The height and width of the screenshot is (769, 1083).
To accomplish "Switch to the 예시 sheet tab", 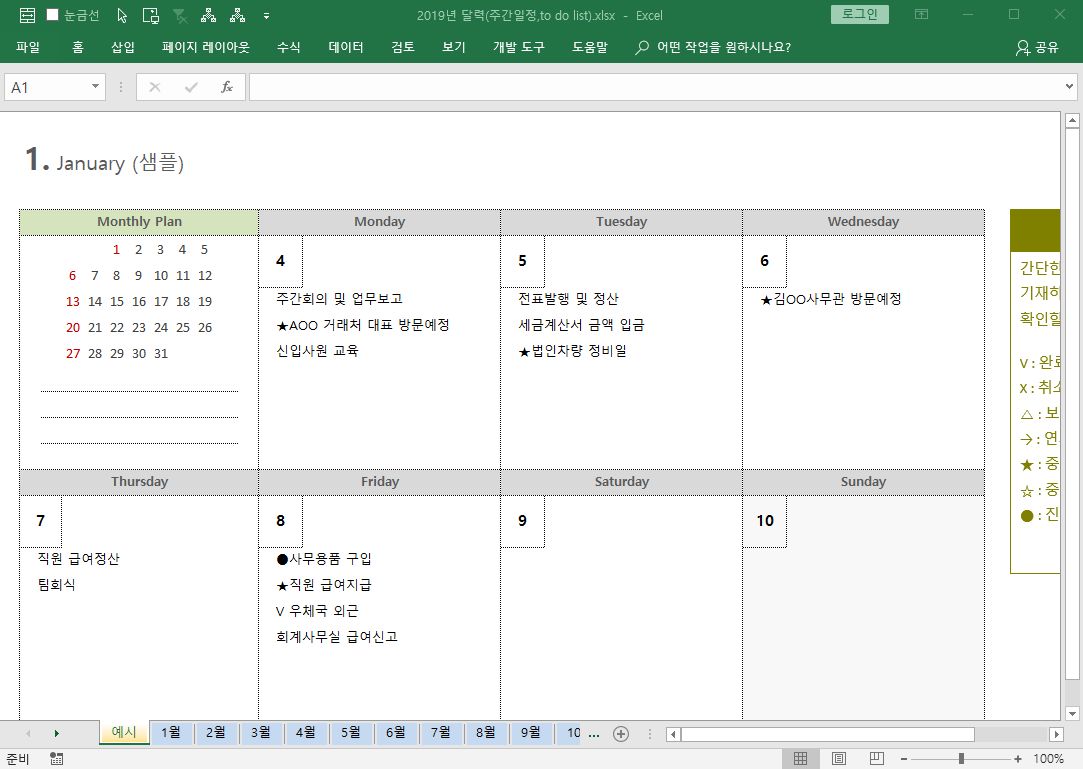I will [x=124, y=732].
